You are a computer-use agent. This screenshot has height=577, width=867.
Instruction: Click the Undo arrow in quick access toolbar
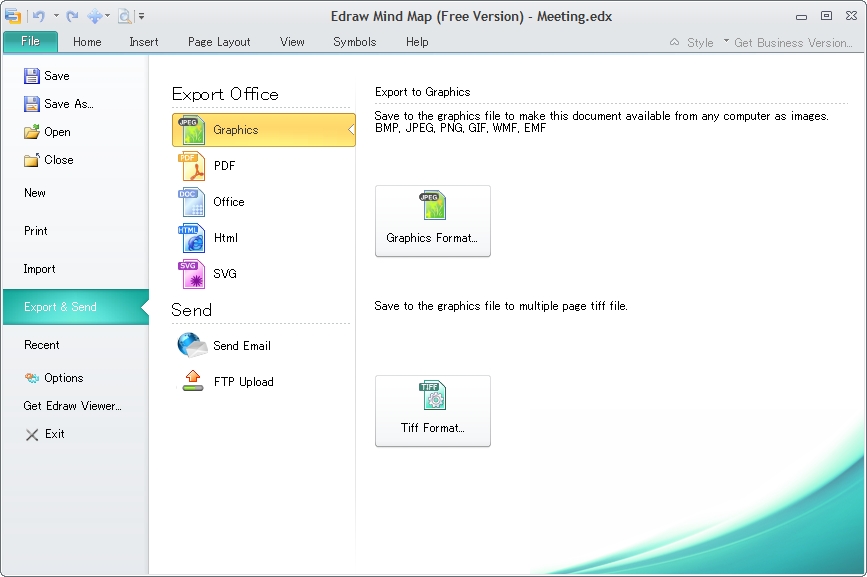point(38,16)
